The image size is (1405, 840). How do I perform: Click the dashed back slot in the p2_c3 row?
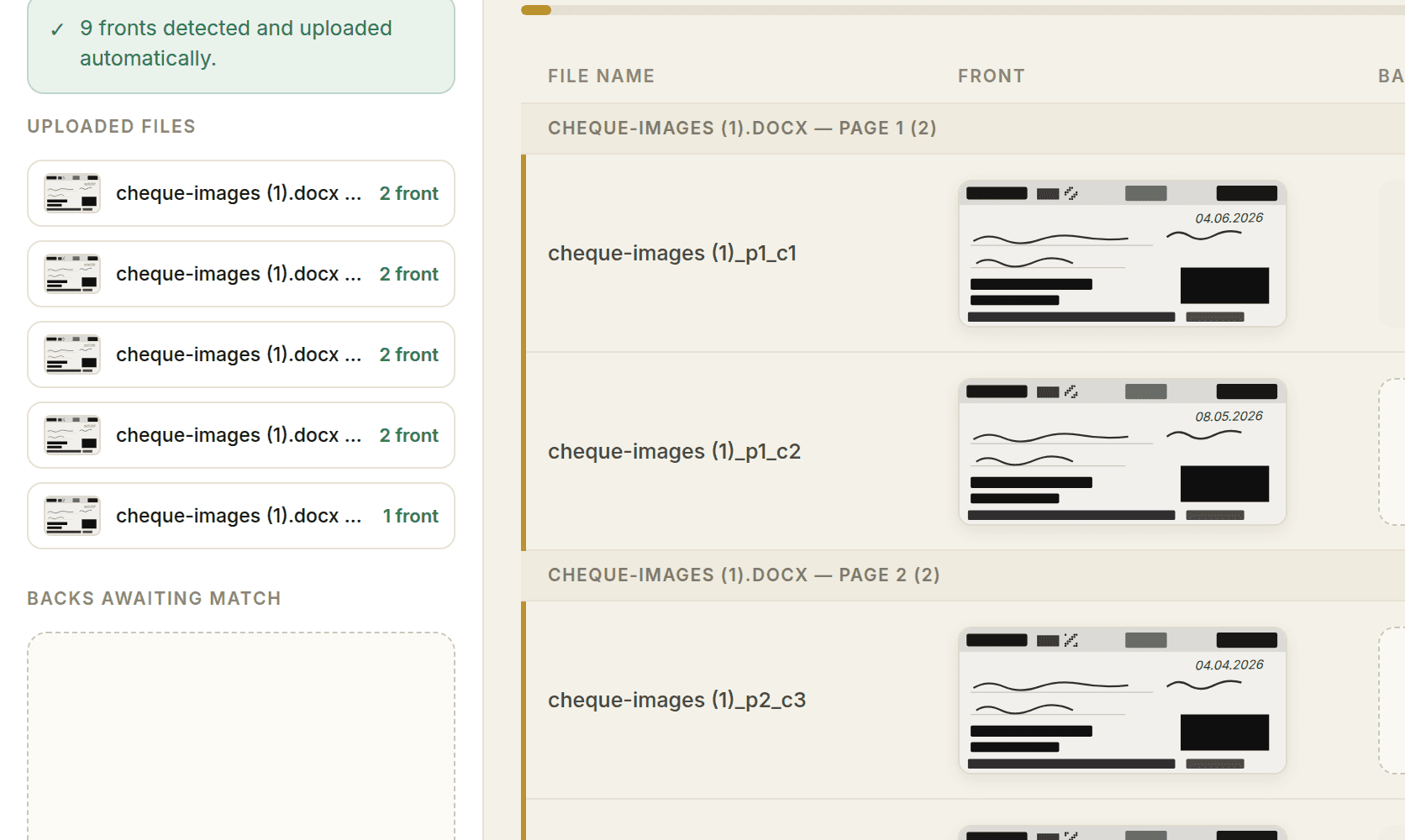point(1392,701)
